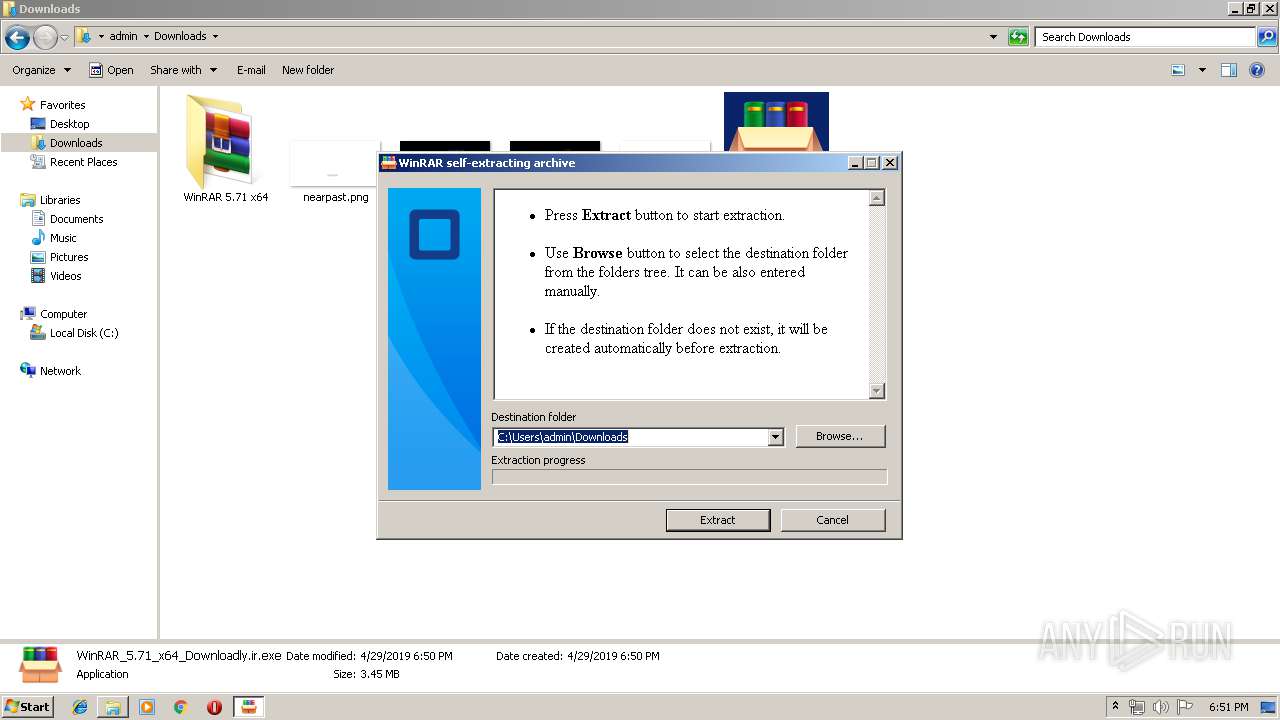Image resolution: width=1280 pixels, height=720 pixels.
Task: Click Open in the Explorer toolbar
Action: [x=111, y=70]
